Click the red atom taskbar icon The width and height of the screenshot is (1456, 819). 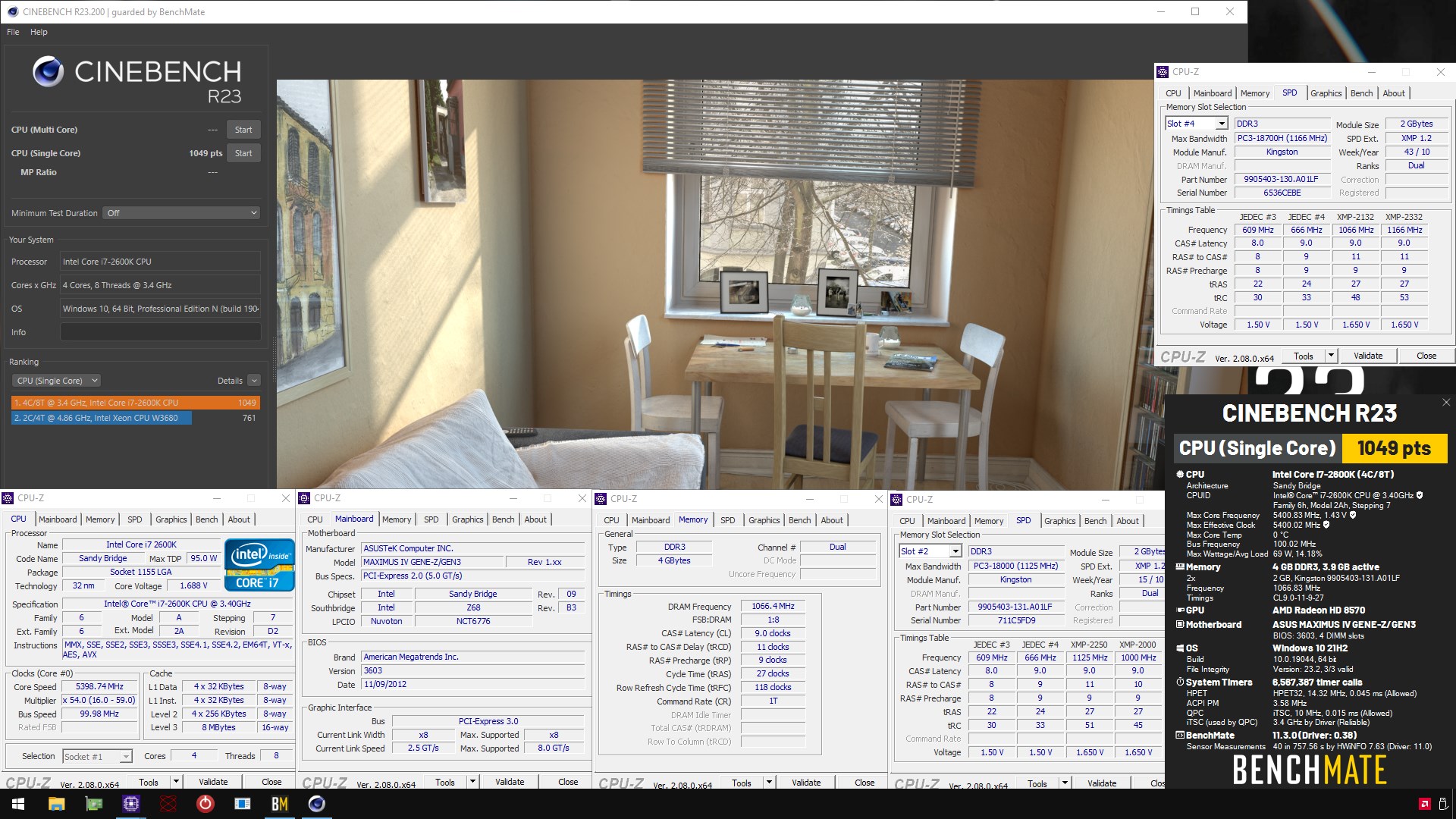tap(168, 804)
